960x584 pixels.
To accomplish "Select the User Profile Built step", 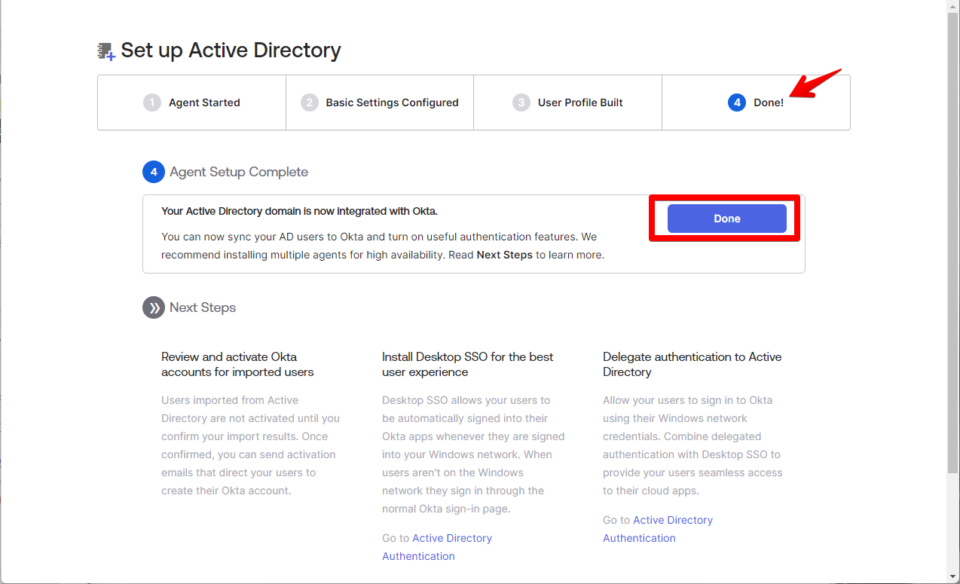I will click(x=567, y=102).
